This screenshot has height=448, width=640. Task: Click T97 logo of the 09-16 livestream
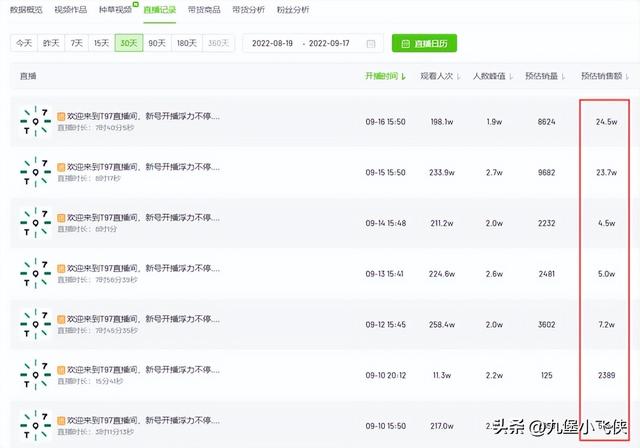36,121
